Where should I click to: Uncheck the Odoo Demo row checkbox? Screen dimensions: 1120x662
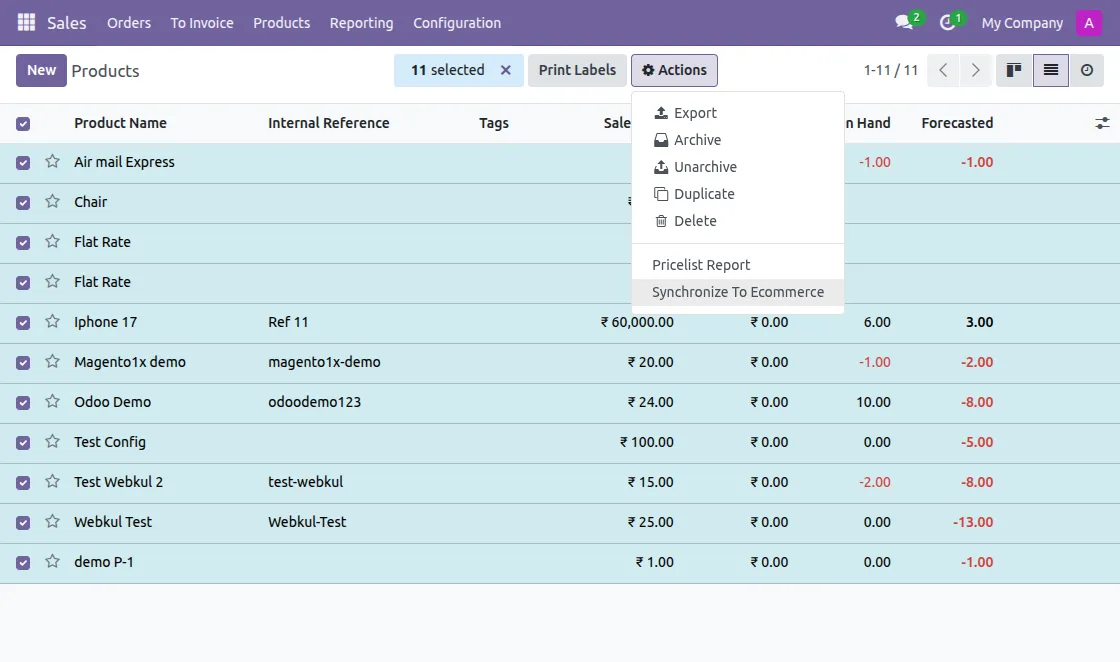point(23,403)
